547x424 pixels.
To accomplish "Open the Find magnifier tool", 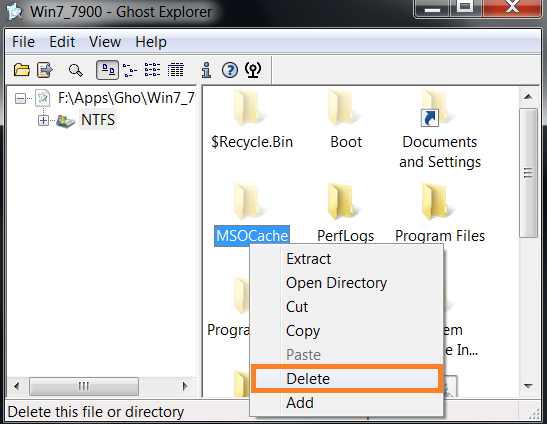I will click(75, 70).
